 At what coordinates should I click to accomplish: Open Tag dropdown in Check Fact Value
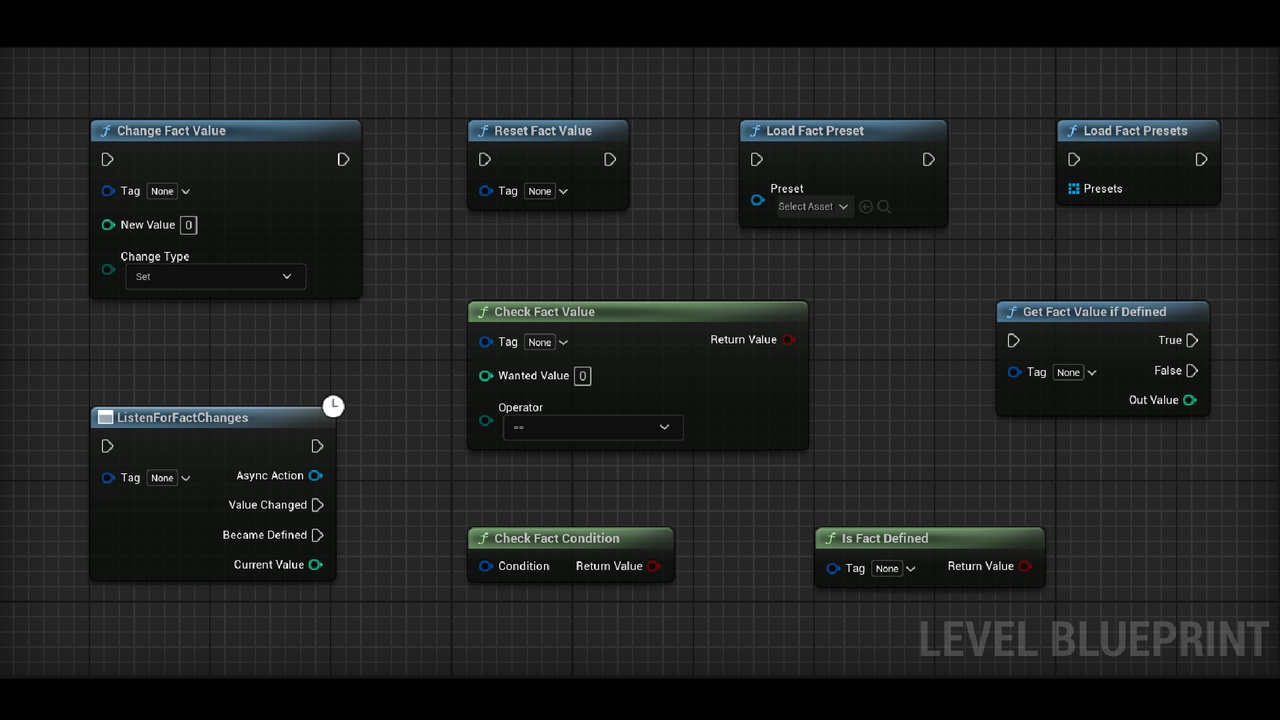coord(547,342)
